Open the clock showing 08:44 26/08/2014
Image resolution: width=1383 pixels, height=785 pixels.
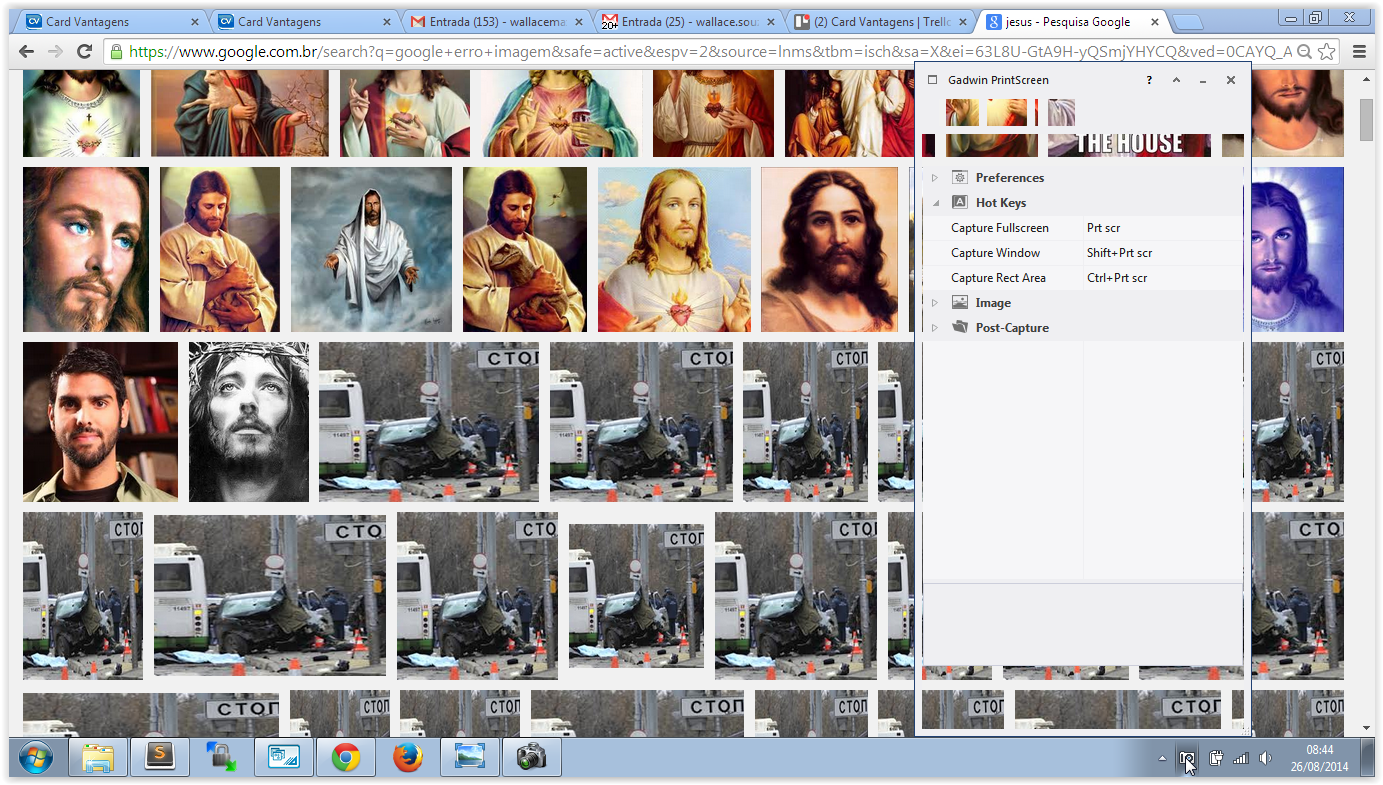[1319, 758]
